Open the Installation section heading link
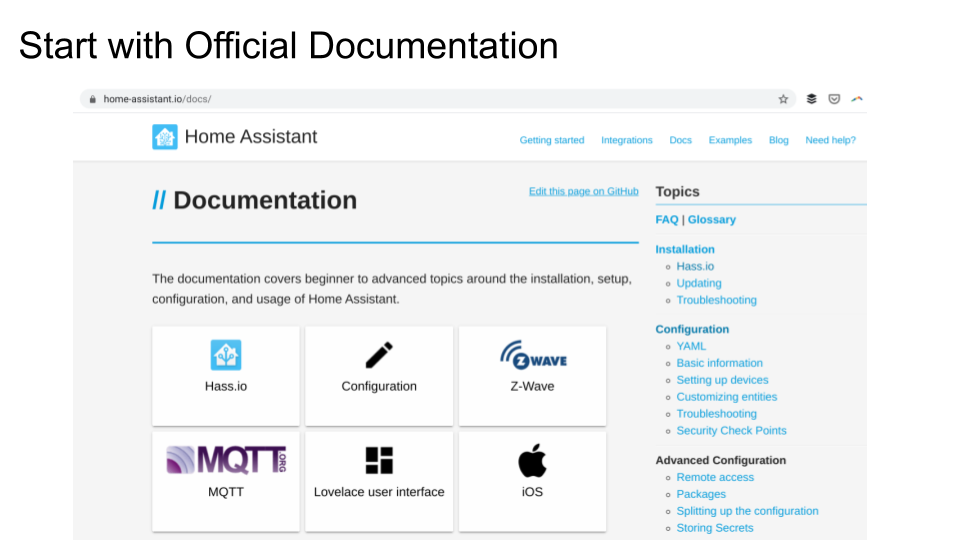 [684, 249]
